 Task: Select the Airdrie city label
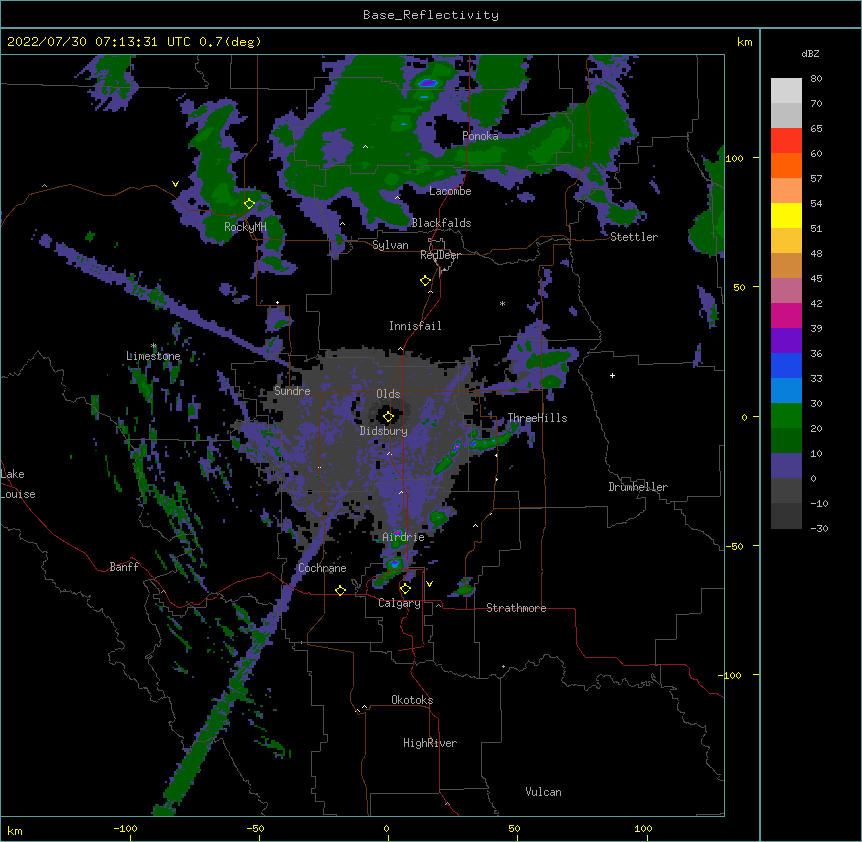pyautogui.click(x=404, y=537)
